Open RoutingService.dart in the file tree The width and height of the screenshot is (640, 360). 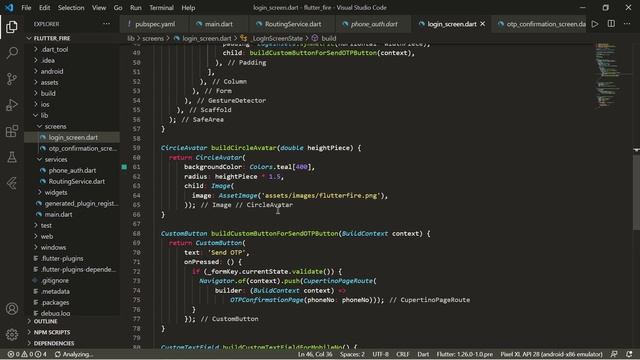(76, 181)
